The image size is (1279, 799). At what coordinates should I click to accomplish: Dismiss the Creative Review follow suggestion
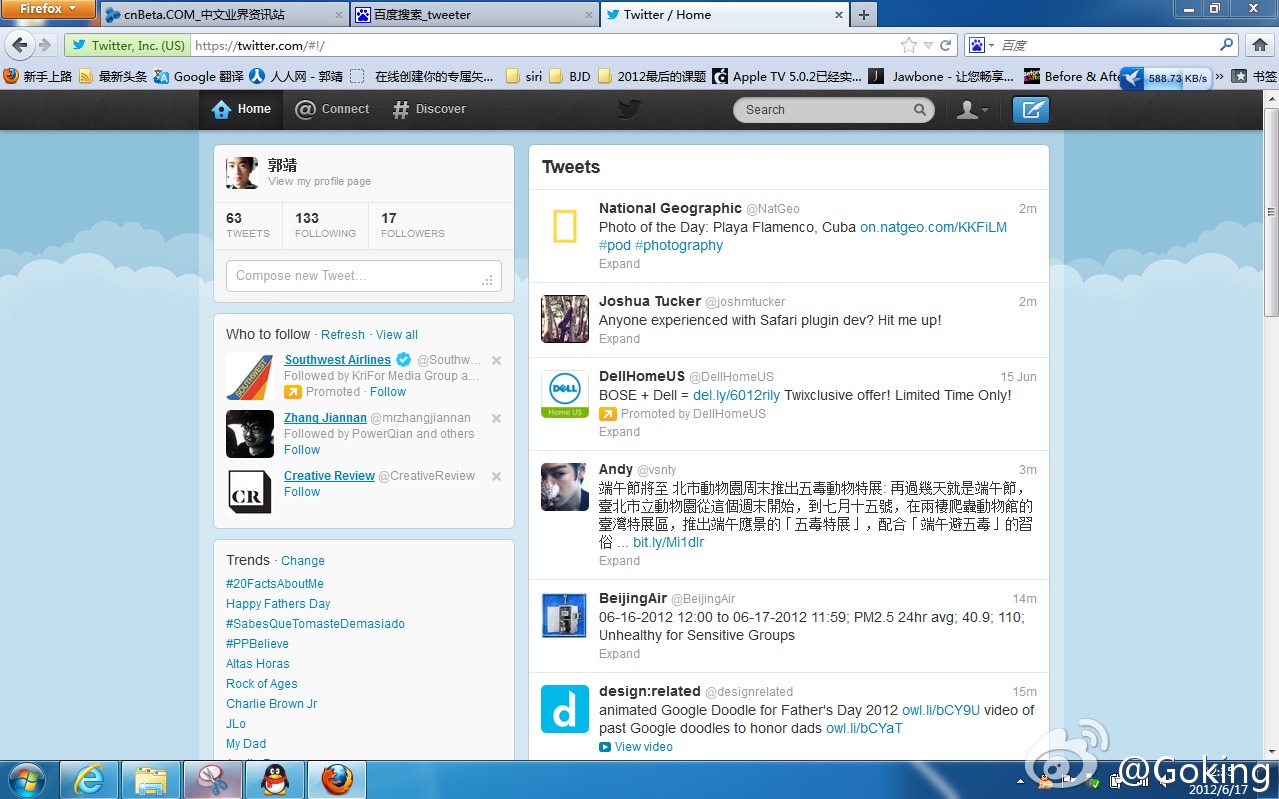(496, 476)
